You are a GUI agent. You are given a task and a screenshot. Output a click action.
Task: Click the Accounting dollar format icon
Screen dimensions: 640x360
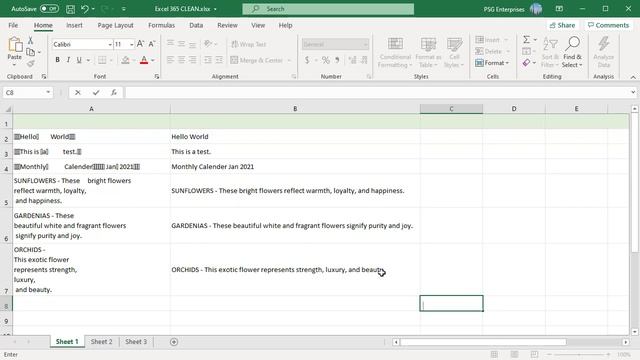[x=307, y=60]
